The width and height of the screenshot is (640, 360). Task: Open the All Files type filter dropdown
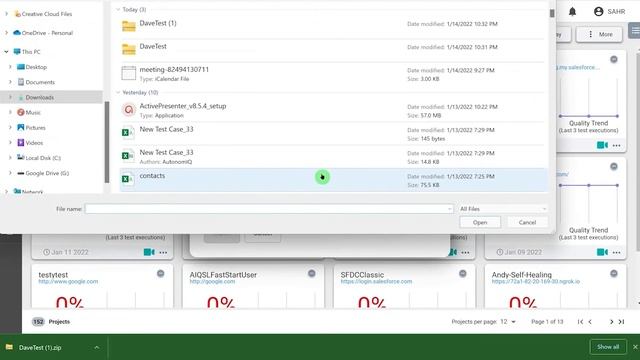coord(503,209)
